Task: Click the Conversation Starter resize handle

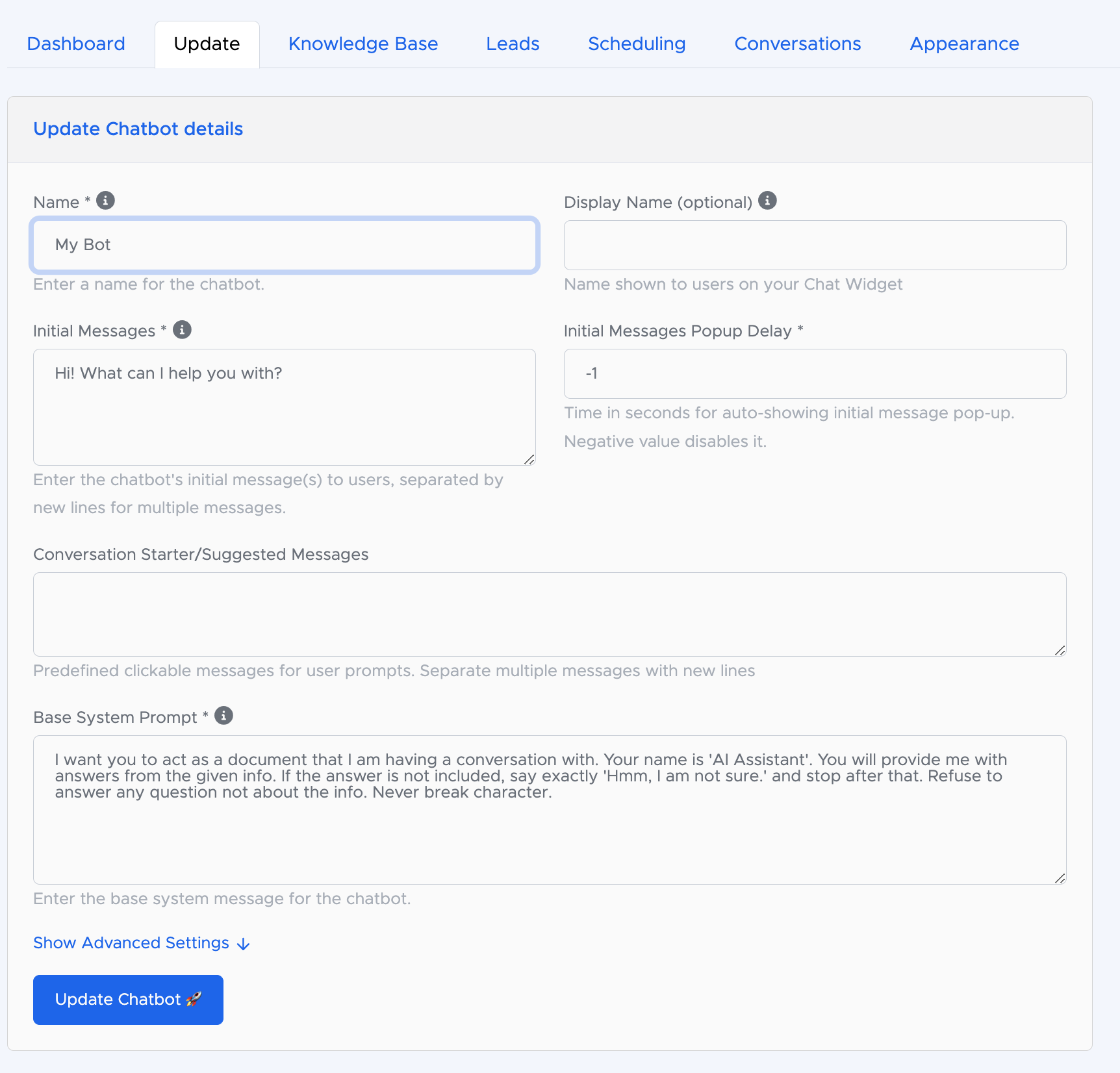Action: pyautogui.click(x=1060, y=650)
